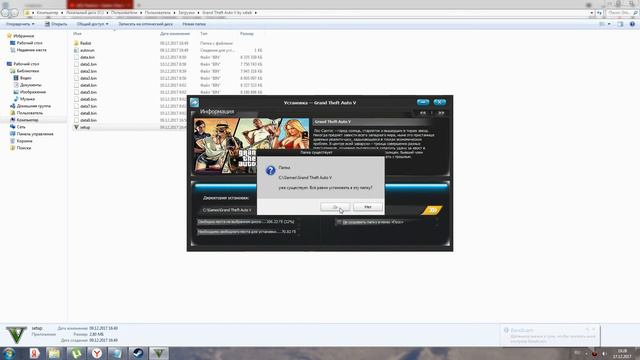The height and width of the screenshot is (360, 640).
Task: Open uTorrent from the taskbar
Action: click(x=76, y=353)
